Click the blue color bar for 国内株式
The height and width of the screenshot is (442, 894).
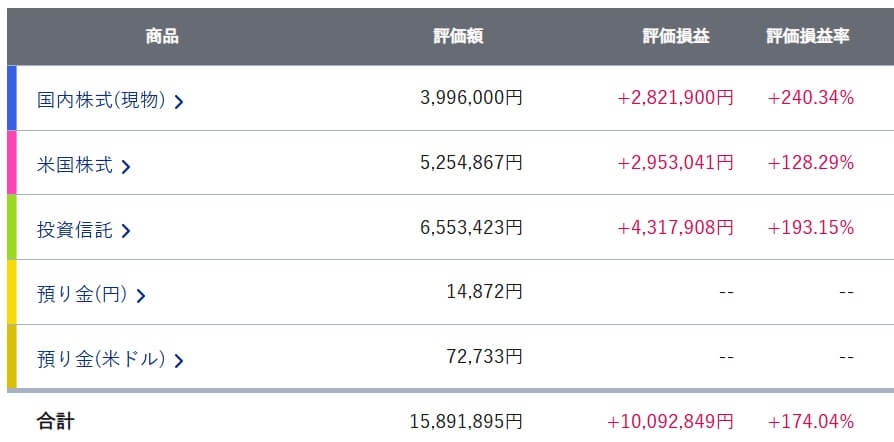11,98
